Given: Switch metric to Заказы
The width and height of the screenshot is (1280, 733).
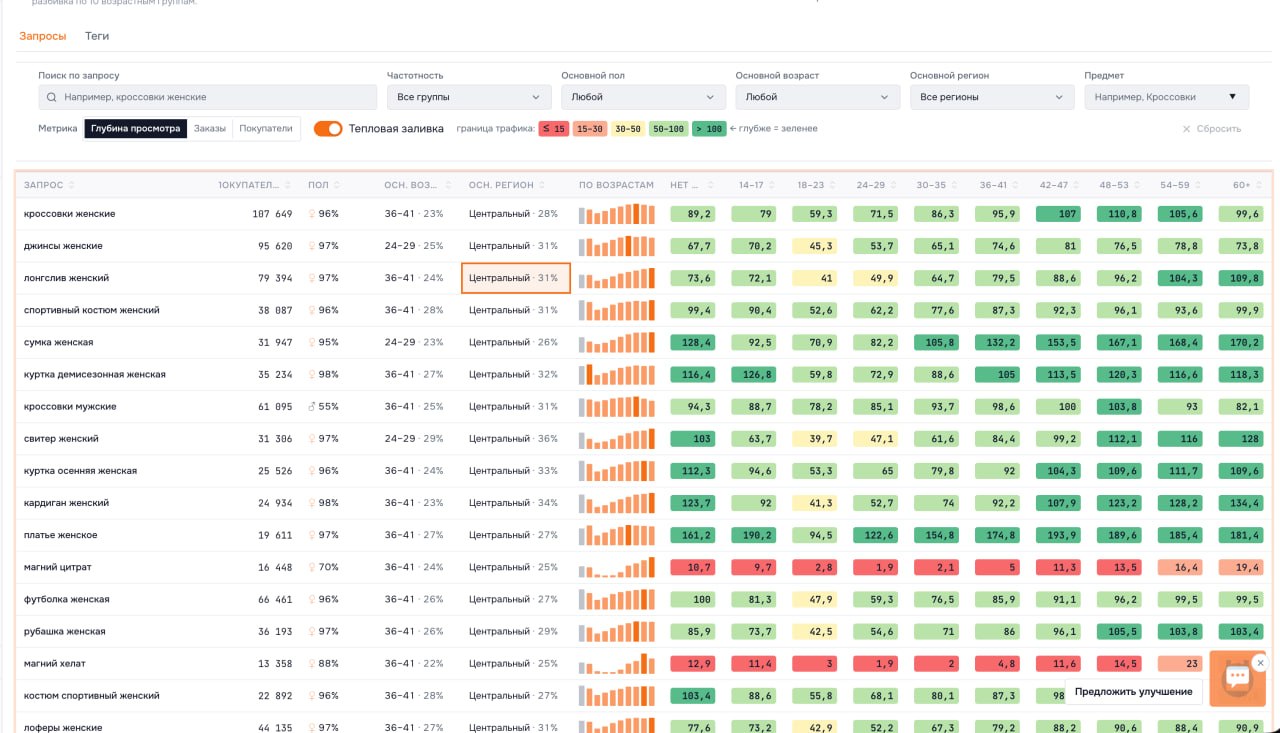Looking at the screenshot, I should pyautogui.click(x=210, y=128).
